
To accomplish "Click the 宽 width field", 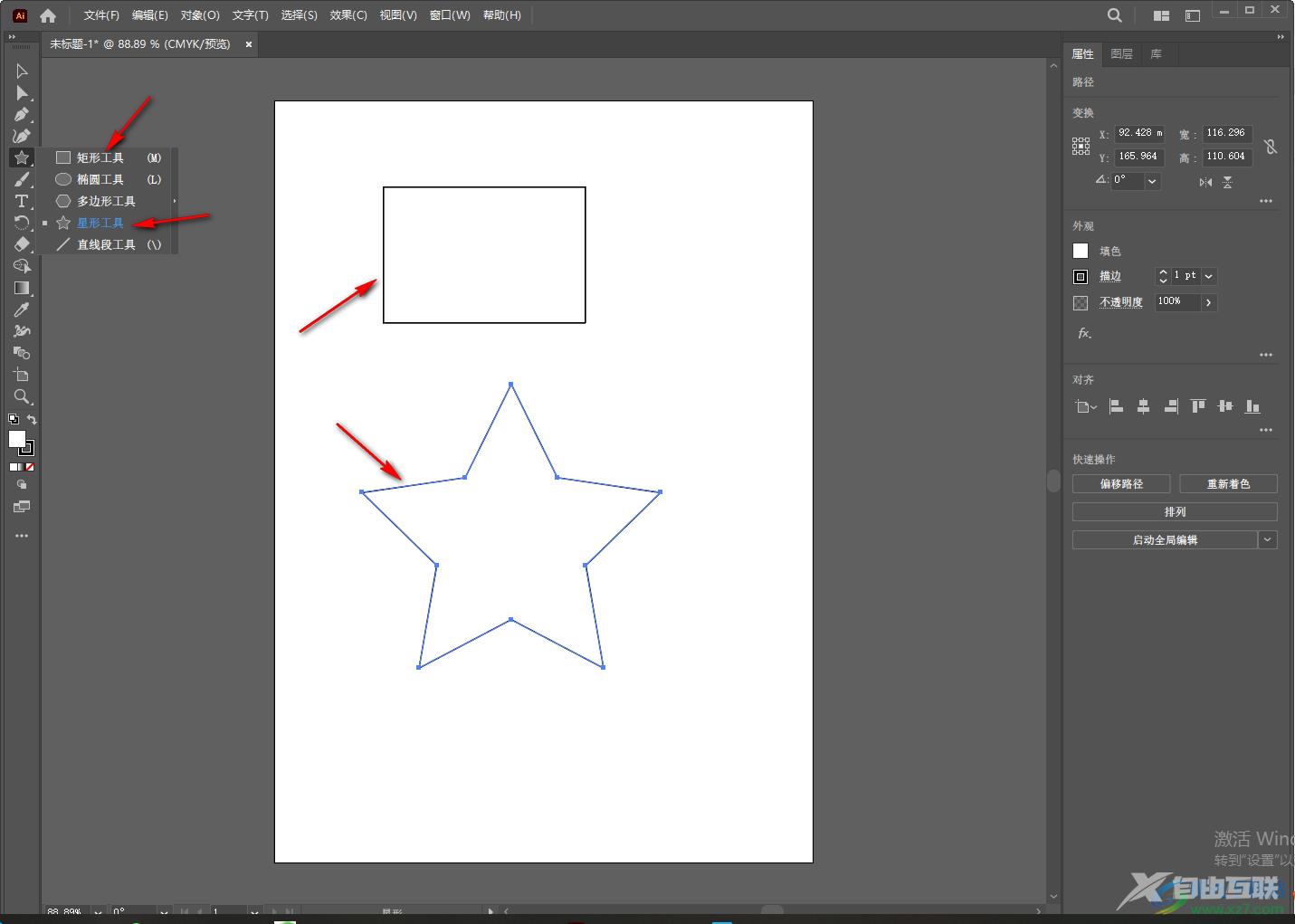I will pos(1227,133).
